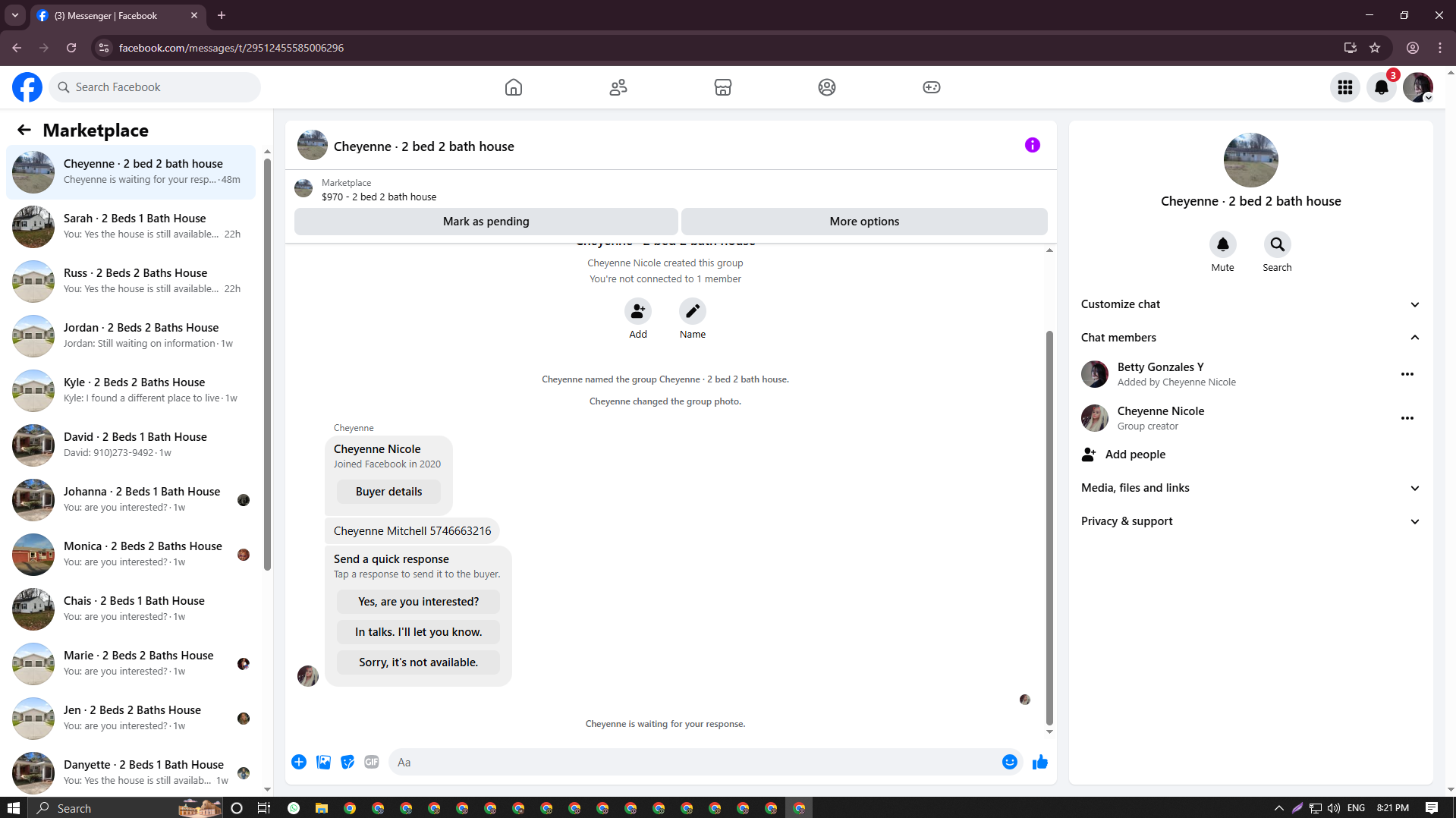Open a new browser tab

click(222, 15)
